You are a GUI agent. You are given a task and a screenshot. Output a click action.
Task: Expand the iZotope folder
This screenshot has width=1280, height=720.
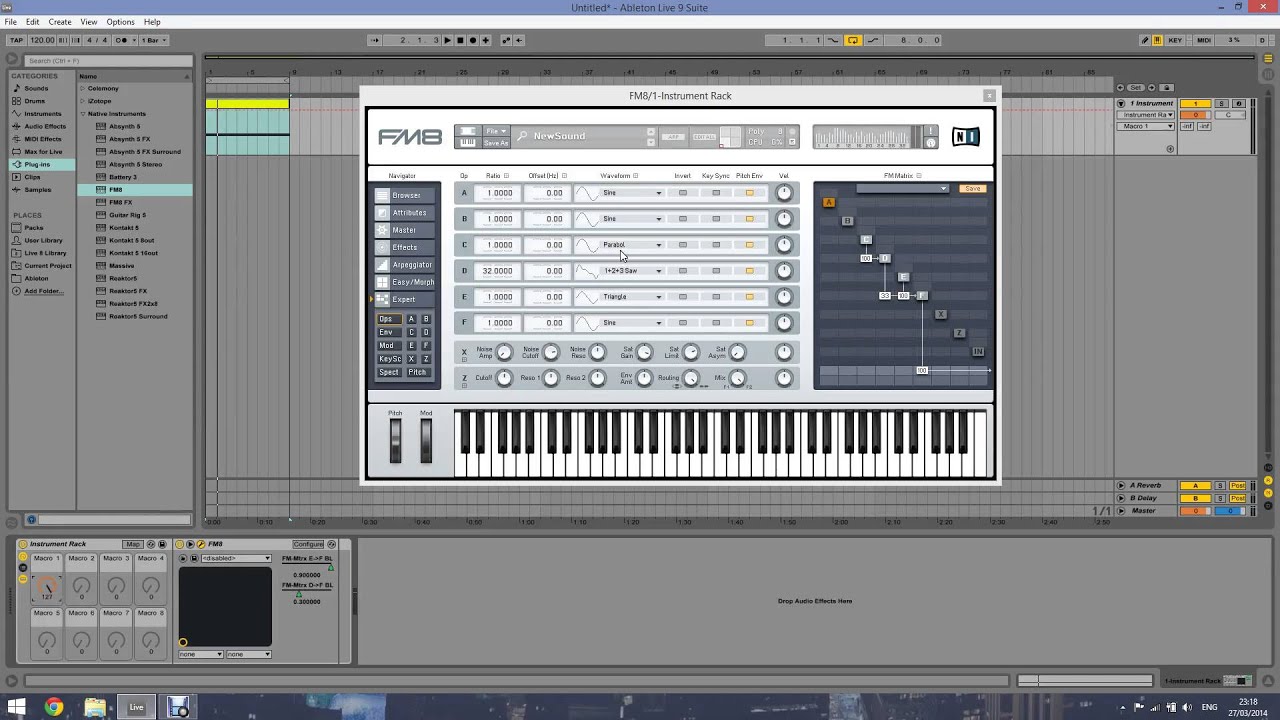(83, 101)
